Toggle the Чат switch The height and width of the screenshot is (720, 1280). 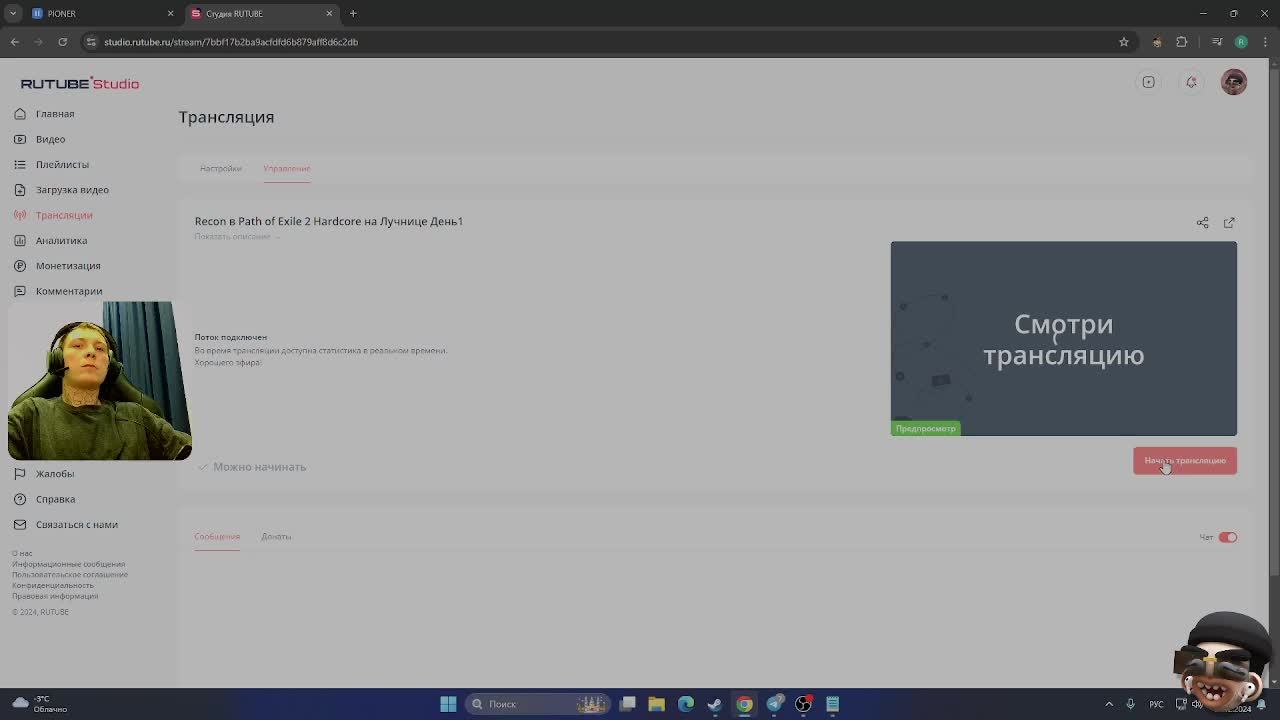click(x=1228, y=537)
